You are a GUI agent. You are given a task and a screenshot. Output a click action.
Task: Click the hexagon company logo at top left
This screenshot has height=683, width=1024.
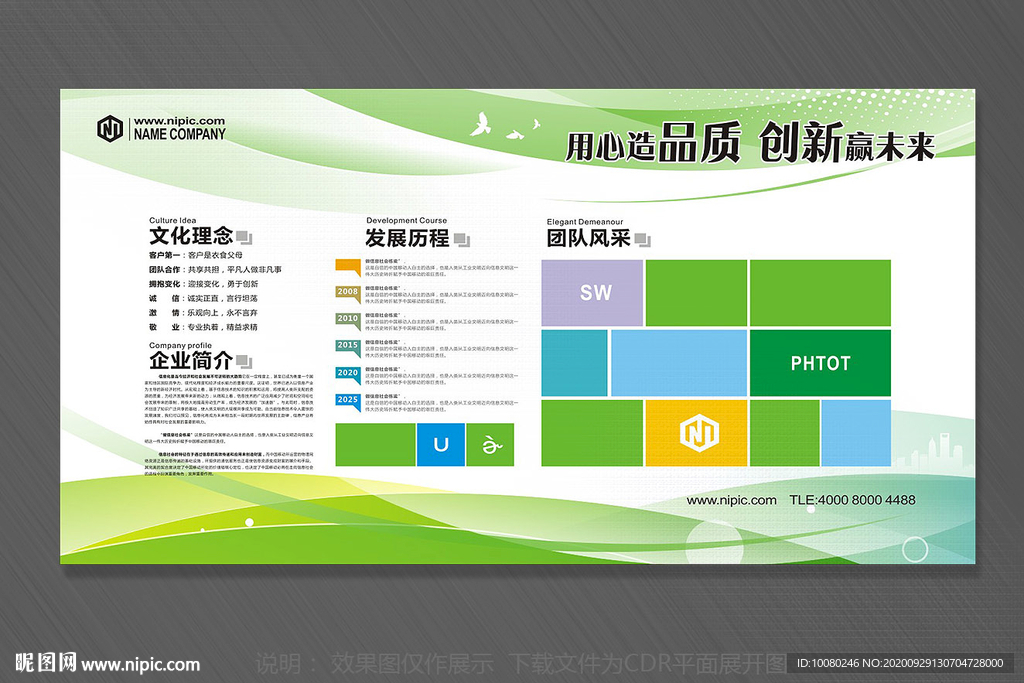click(110, 128)
